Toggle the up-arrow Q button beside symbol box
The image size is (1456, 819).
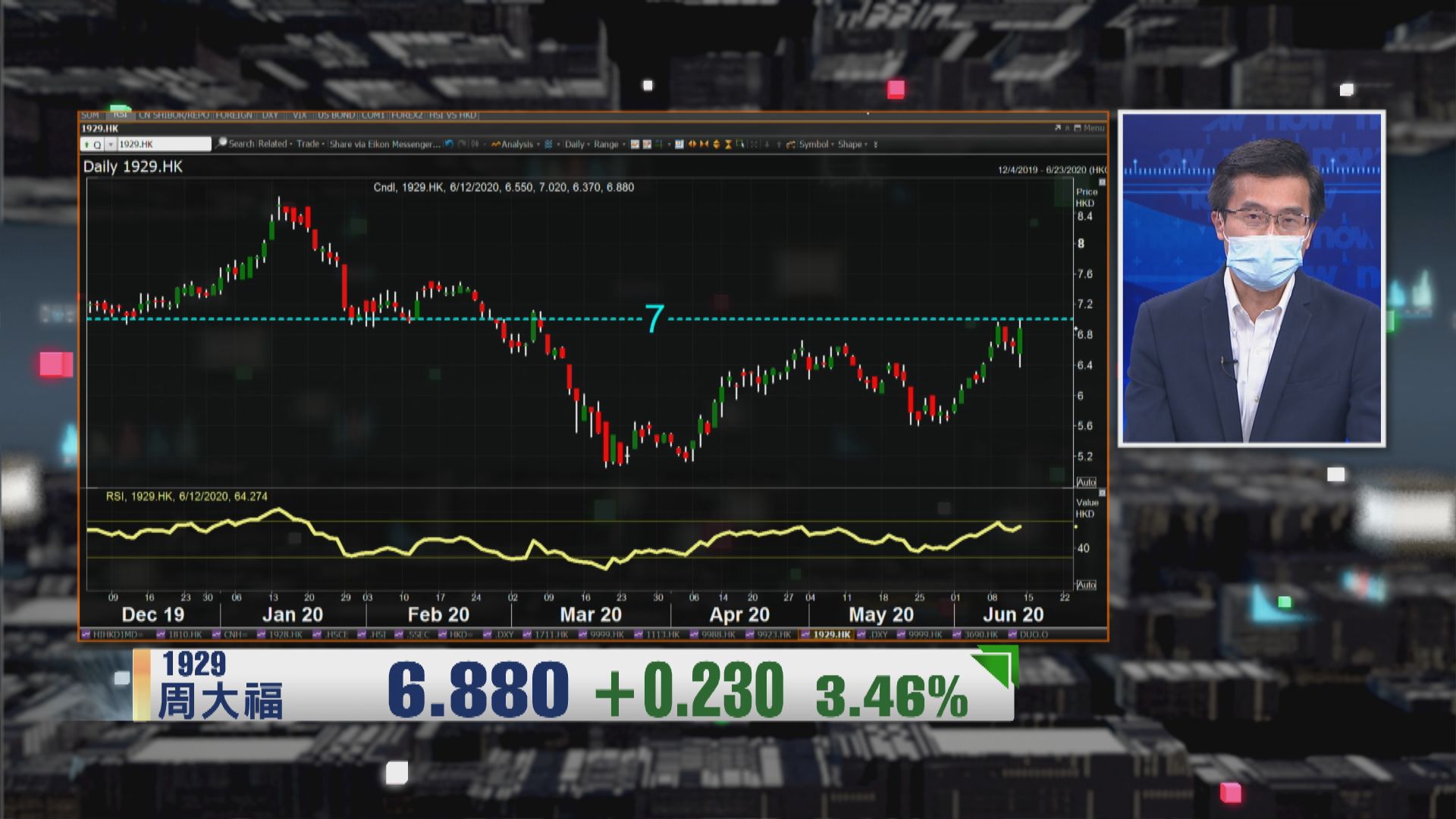click(92, 144)
